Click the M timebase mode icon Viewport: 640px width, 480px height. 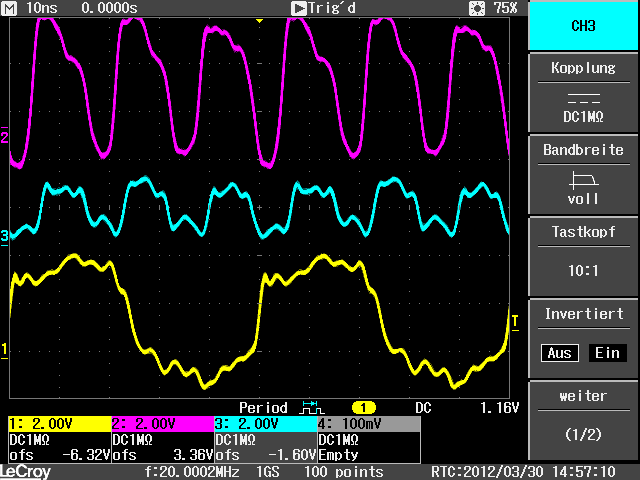point(9,8)
